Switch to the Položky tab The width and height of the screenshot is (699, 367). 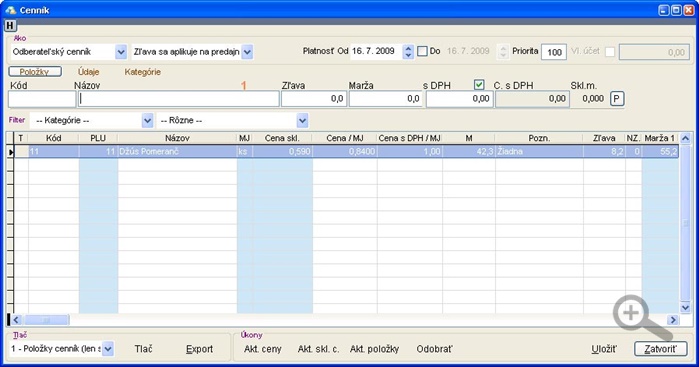35,72
